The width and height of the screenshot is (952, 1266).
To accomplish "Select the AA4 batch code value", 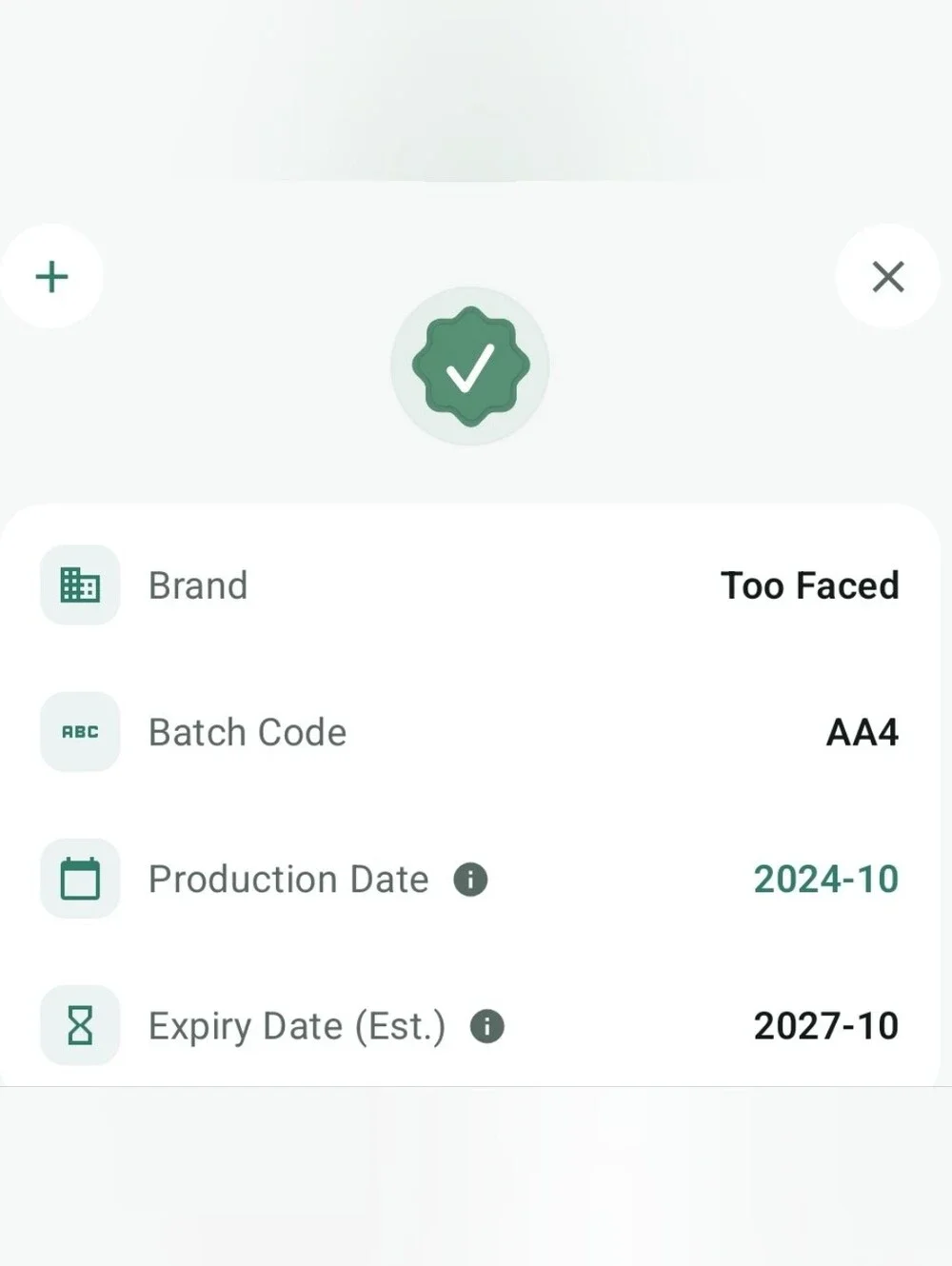I will tap(862, 732).
